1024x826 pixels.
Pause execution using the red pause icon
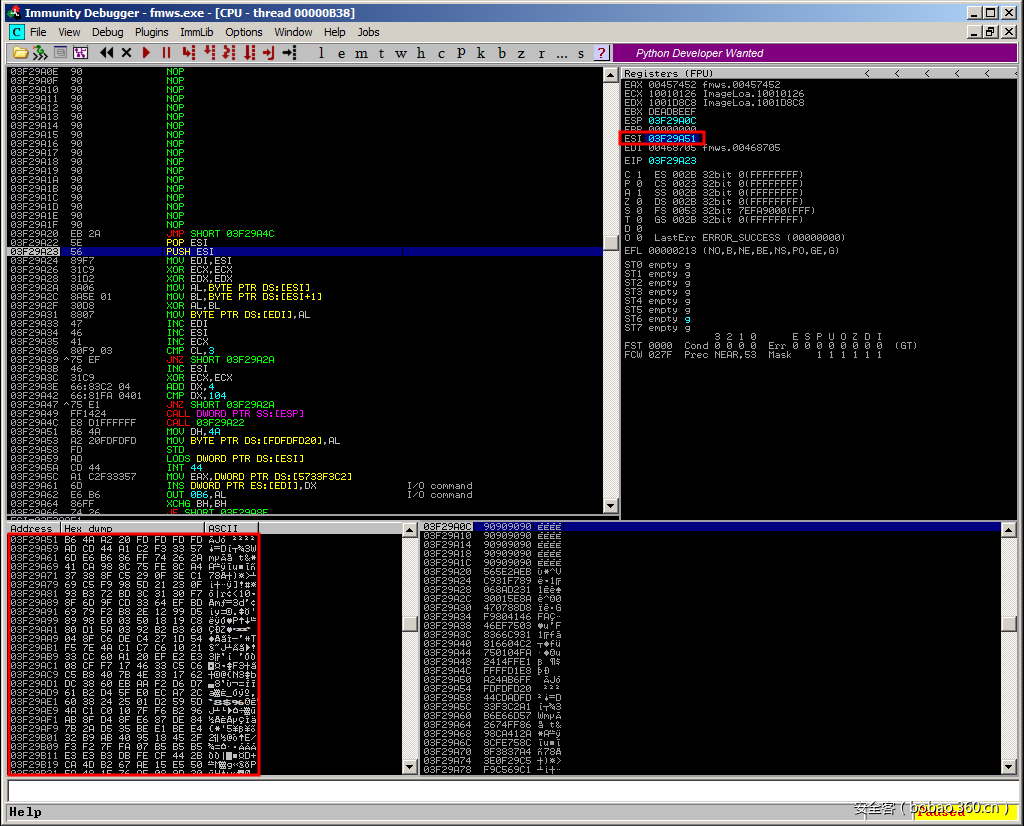(x=167, y=53)
